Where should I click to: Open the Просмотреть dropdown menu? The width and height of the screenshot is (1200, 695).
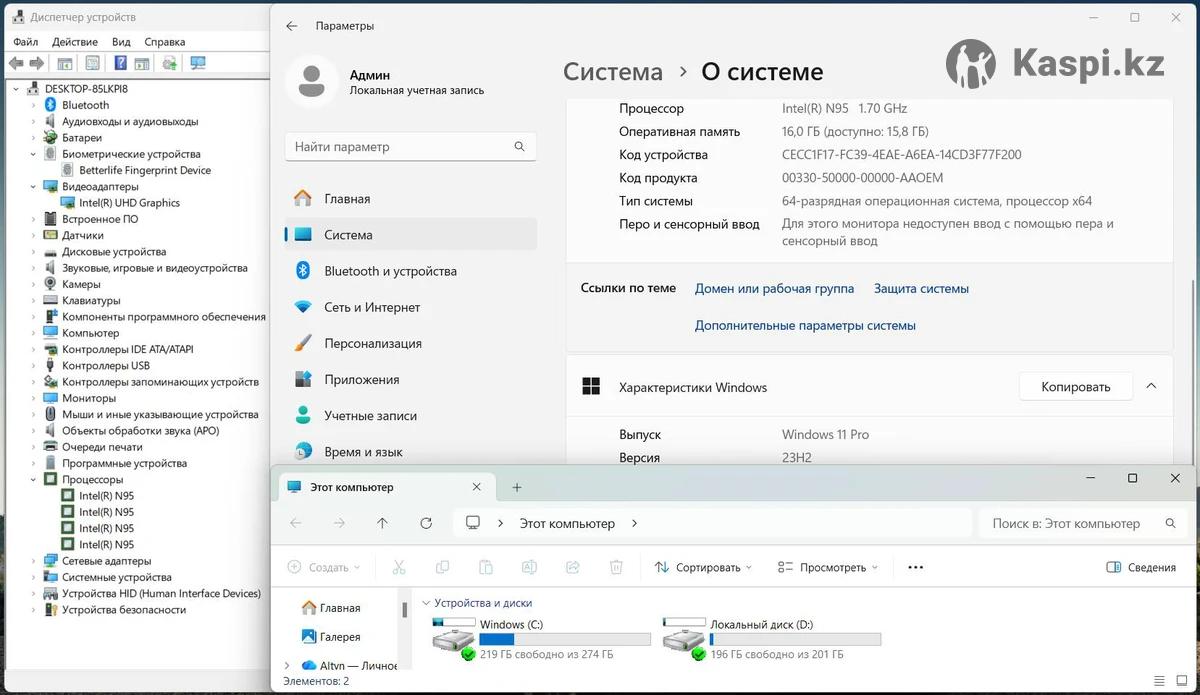pos(828,567)
